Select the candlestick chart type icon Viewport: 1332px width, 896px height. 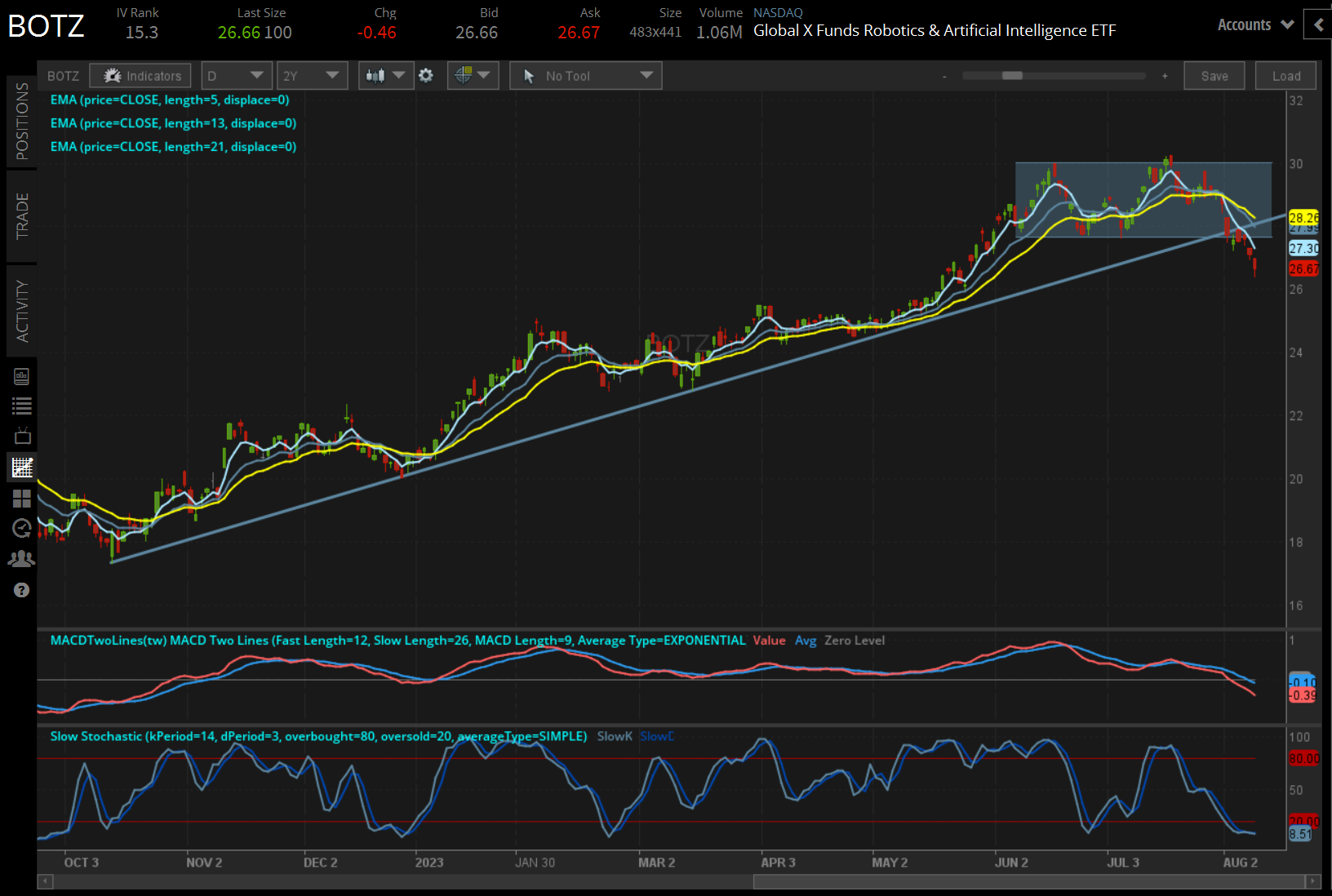(x=377, y=75)
